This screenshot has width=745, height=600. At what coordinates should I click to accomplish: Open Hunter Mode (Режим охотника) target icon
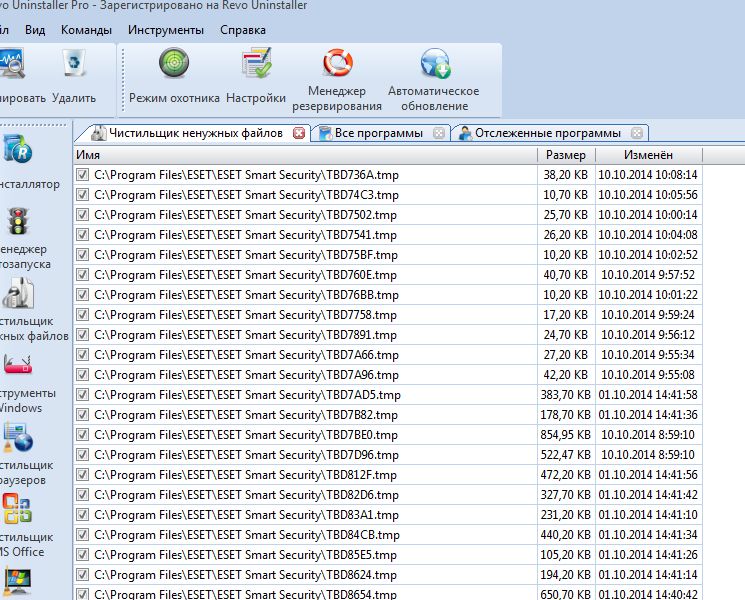[174, 63]
